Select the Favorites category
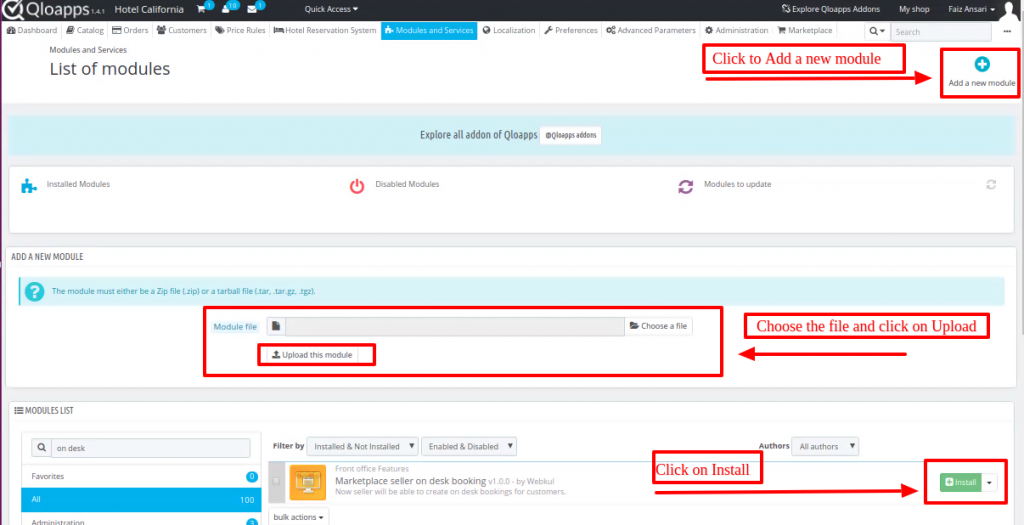Viewport: 1024px width, 525px height. [x=141, y=477]
